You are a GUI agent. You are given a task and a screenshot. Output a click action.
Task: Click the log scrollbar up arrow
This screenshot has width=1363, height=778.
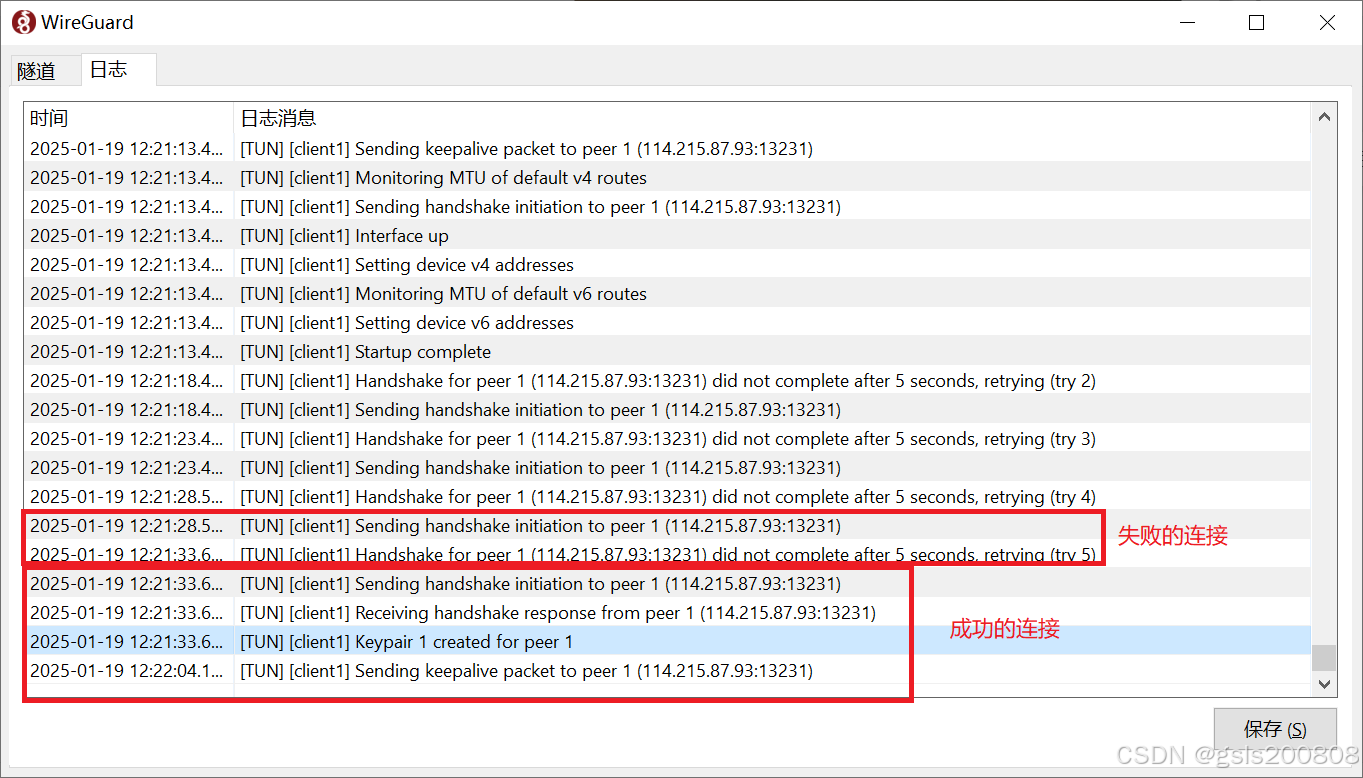click(x=1324, y=117)
